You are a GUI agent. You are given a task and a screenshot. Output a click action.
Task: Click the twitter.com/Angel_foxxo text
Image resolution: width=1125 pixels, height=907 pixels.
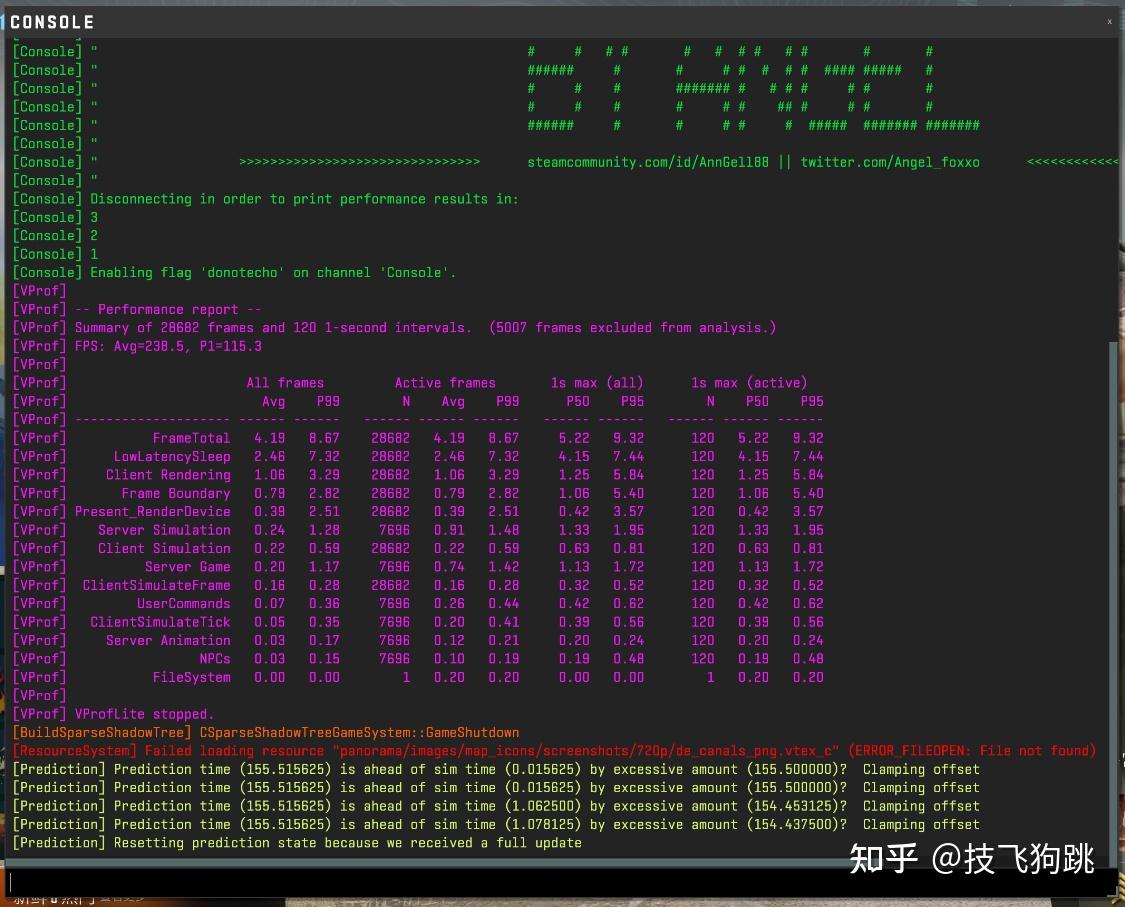click(890, 162)
